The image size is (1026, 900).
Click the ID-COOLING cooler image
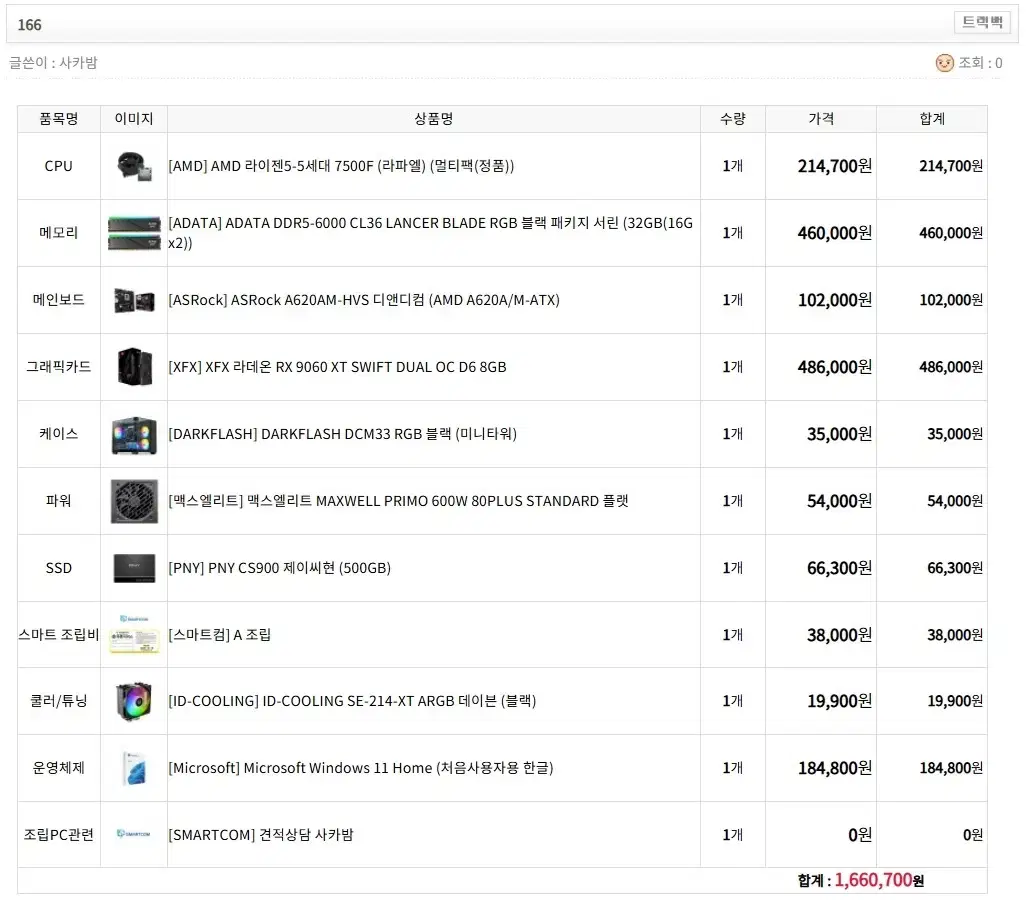coord(134,700)
